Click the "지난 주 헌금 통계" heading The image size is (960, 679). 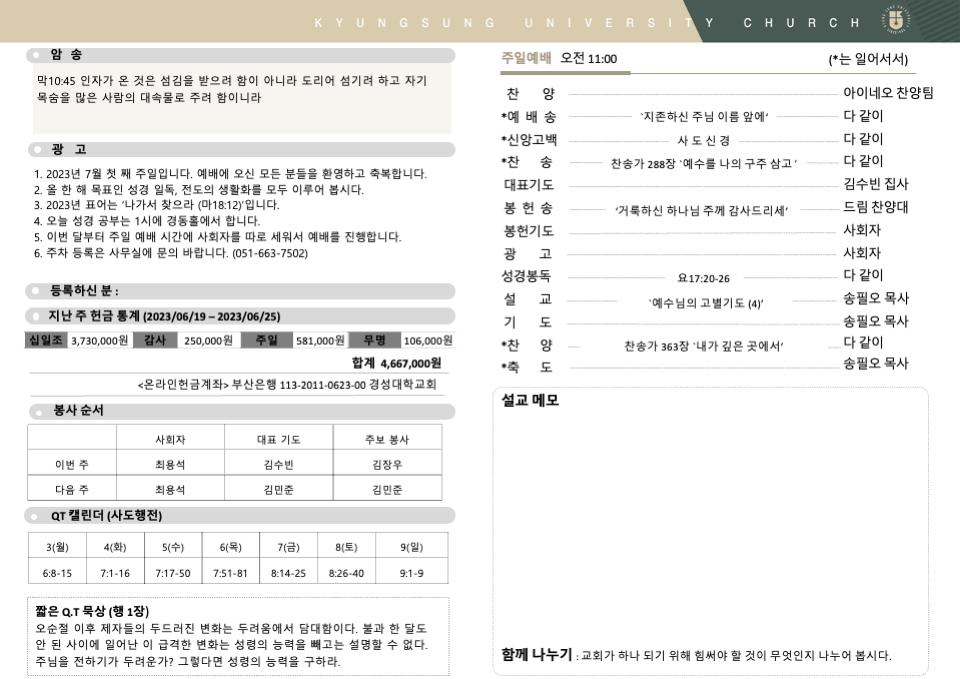pyautogui.click(x=164, y=317)
